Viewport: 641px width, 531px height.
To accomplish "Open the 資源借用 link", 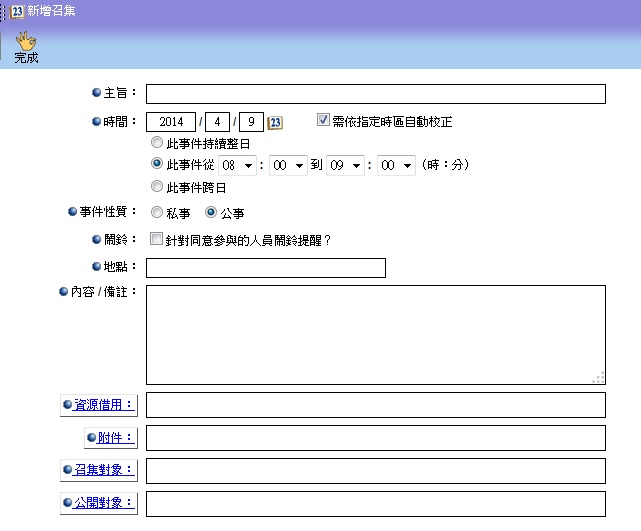I will [104, 405].
